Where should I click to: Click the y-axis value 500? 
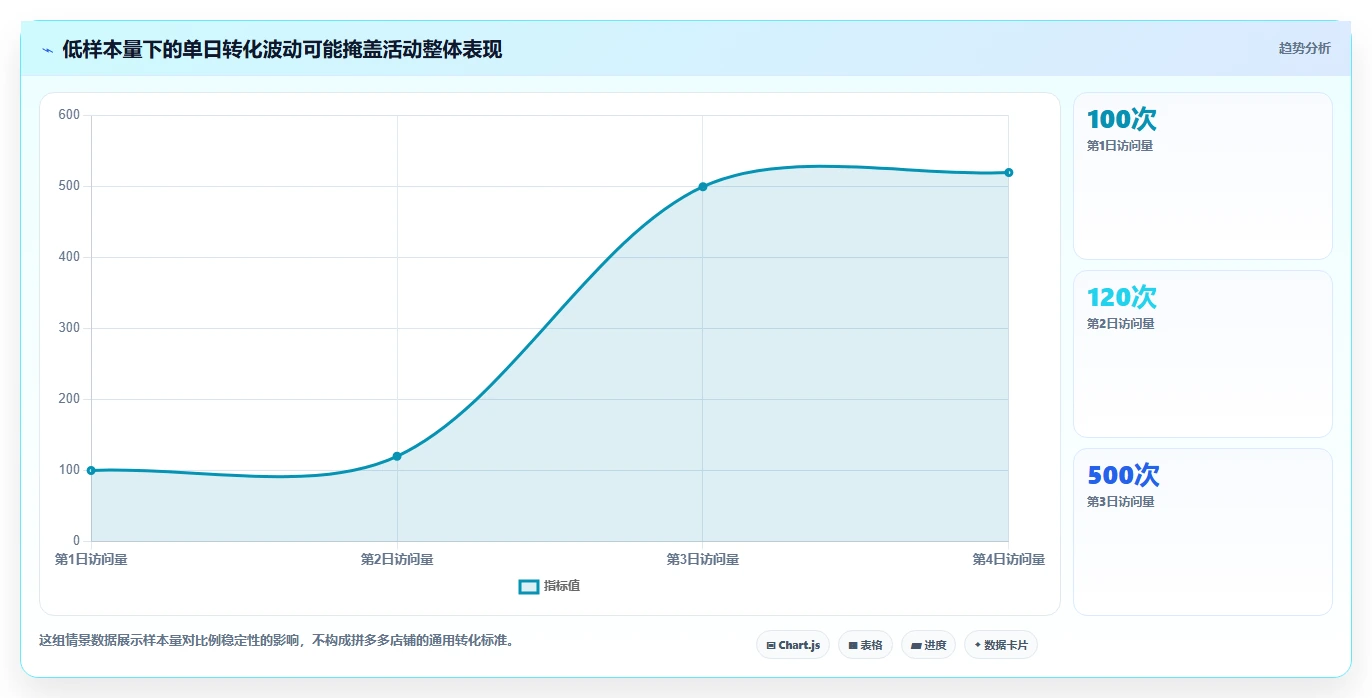click(x=69, y=186)
